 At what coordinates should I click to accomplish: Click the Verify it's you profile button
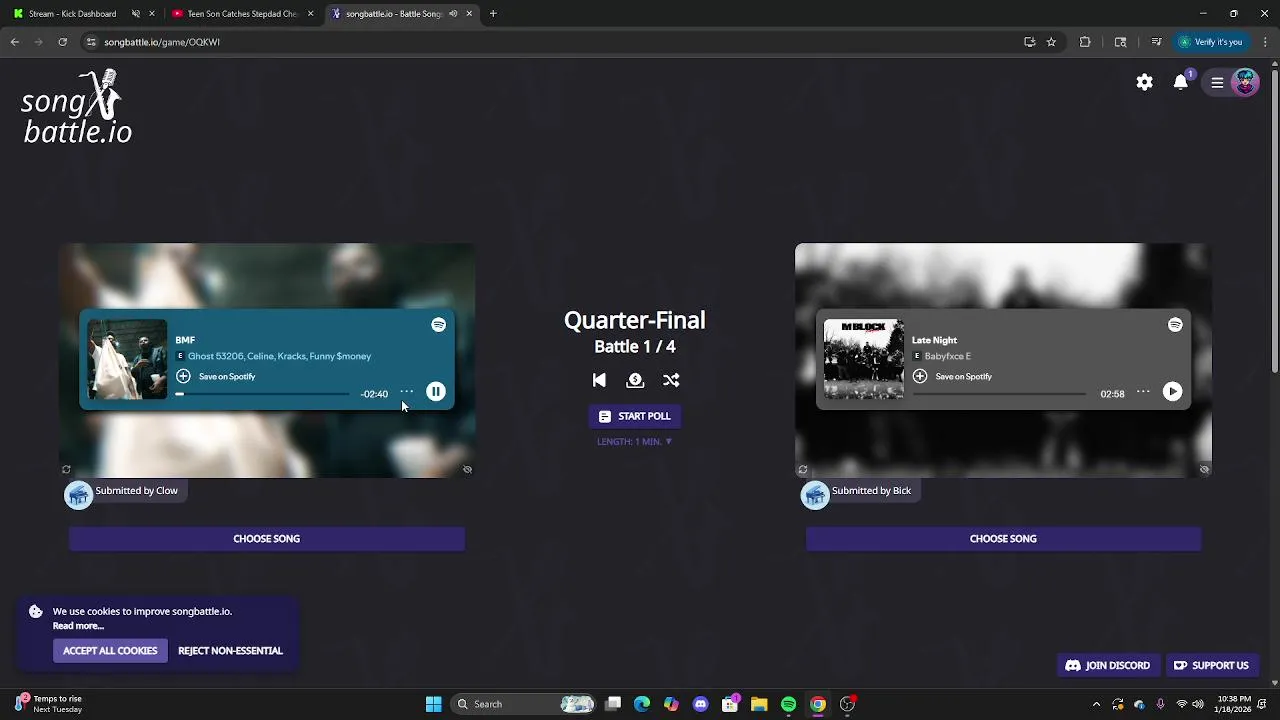click(x=1210, y=42)
